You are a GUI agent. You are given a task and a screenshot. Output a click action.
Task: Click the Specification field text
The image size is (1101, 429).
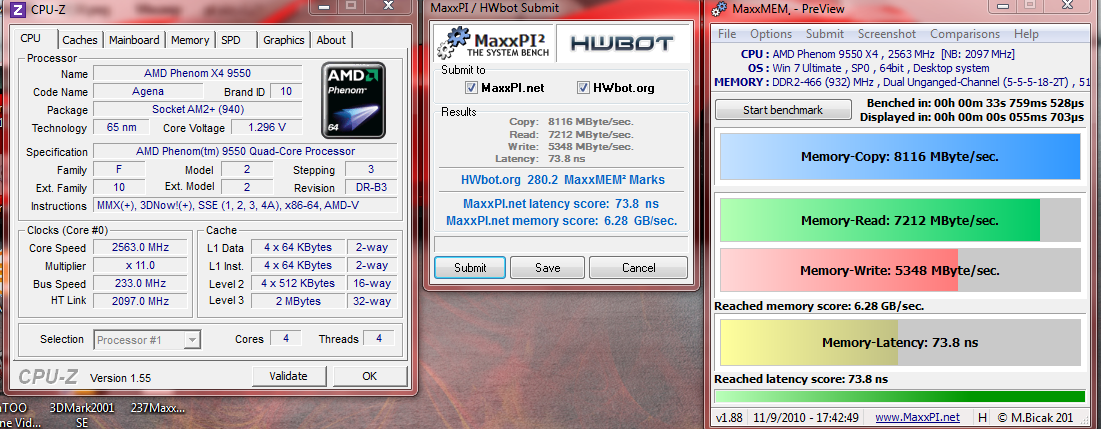click(245, 152)
